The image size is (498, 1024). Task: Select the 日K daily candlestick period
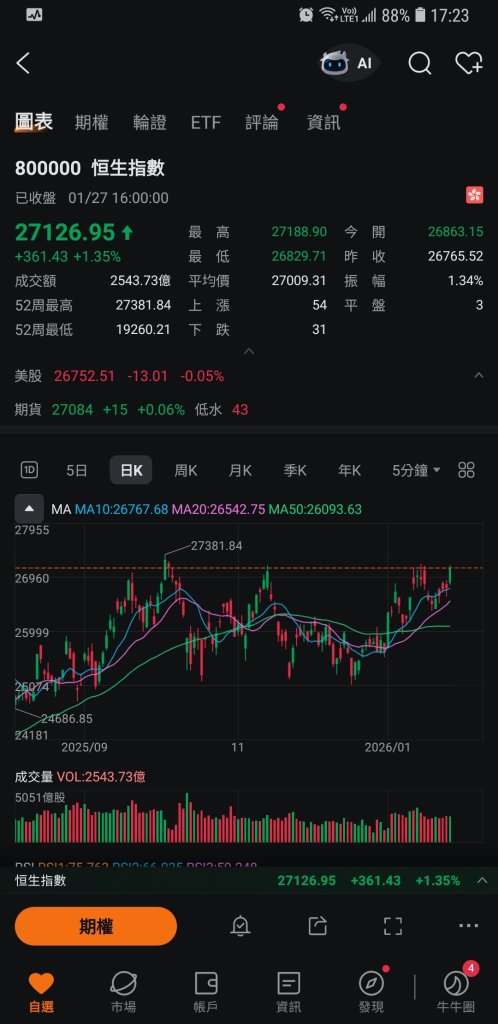(x=131, y=470)
